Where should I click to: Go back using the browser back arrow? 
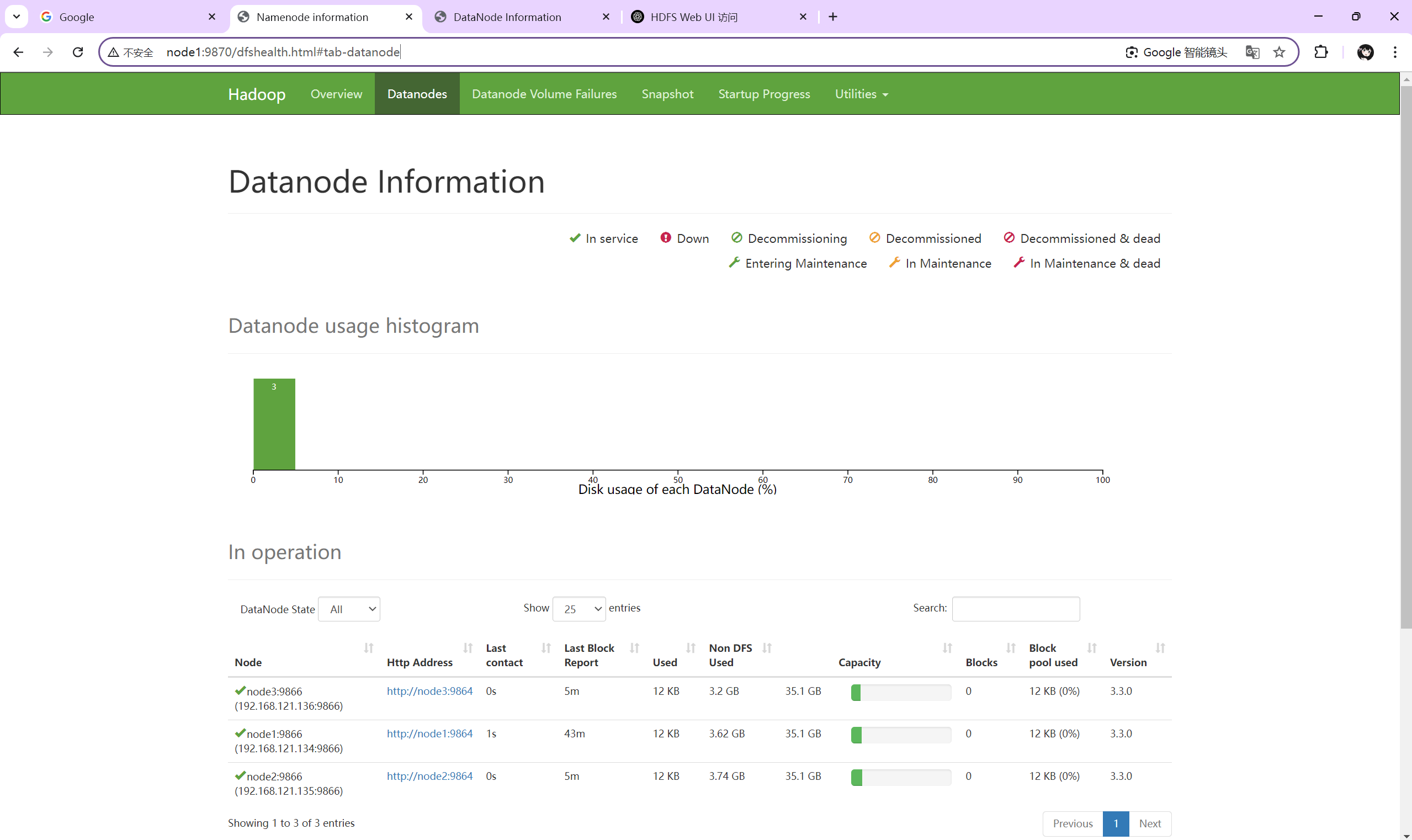18,52
